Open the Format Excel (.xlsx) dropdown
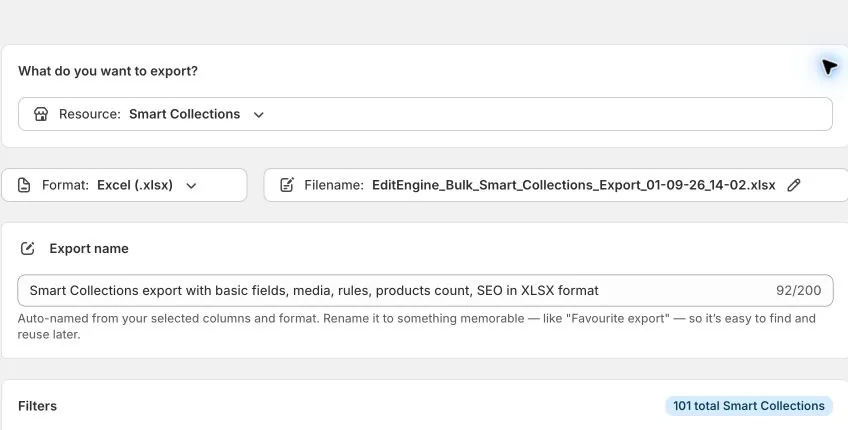 point(124,185)
